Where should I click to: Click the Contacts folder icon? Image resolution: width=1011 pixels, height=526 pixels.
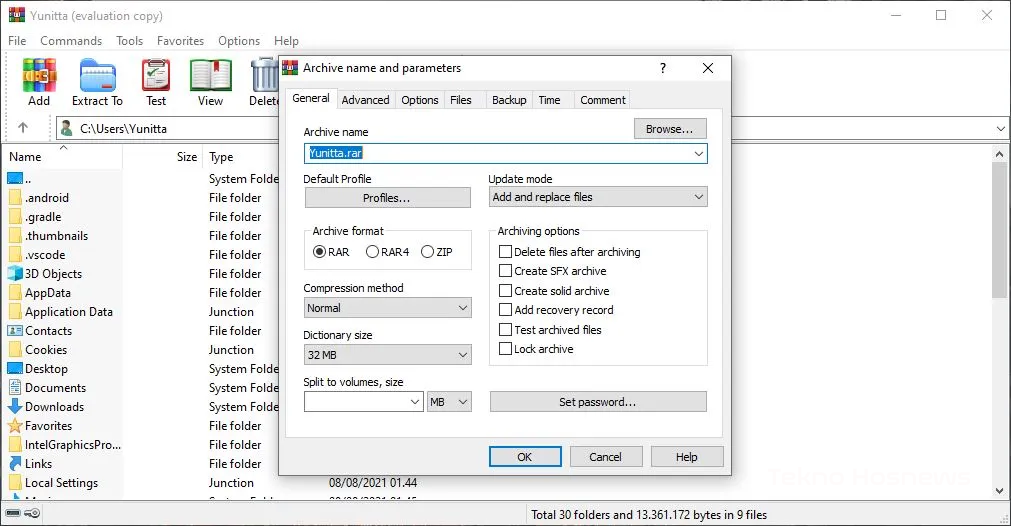[x=15, y=331]
